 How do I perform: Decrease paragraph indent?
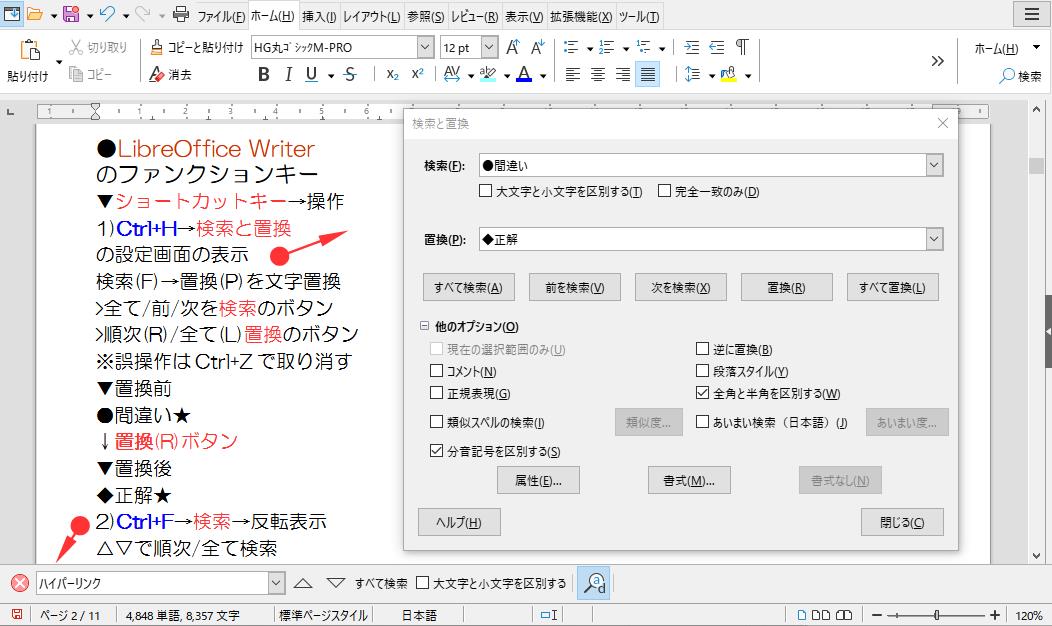click(x=717, y=47)
